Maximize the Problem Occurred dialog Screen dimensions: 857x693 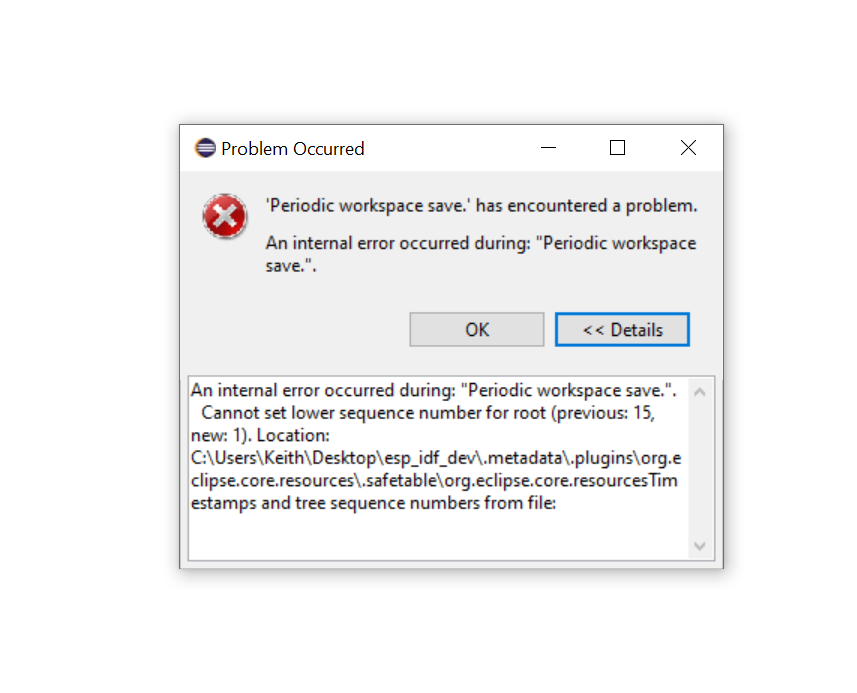click(x=618, y=148)
